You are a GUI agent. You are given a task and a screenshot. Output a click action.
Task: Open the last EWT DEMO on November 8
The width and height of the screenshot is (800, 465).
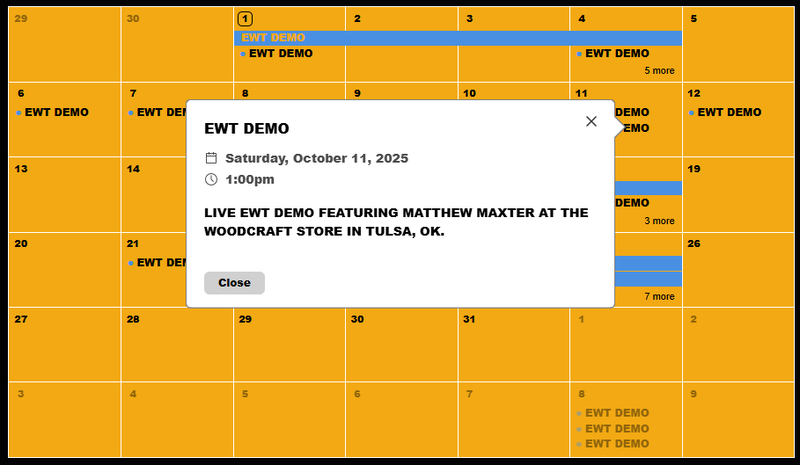(x=616, y=444)
